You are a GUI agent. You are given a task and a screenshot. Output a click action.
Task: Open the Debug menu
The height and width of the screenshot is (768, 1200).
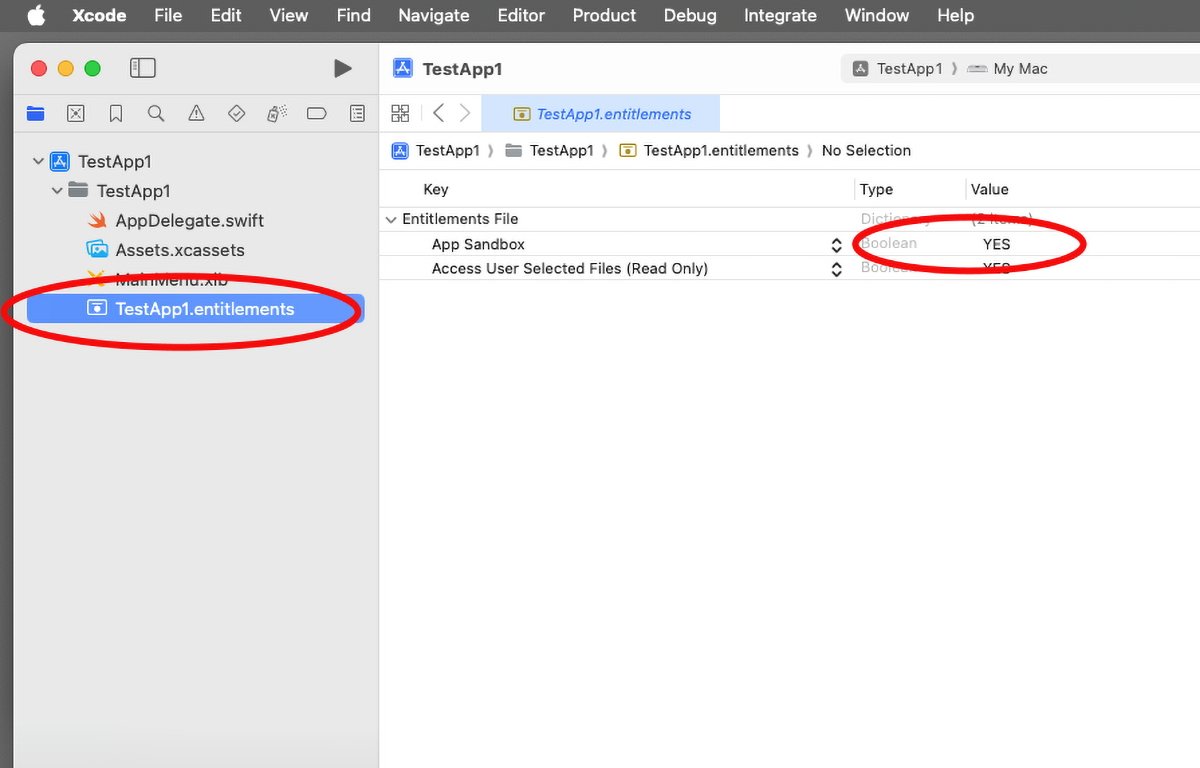pyautogui.click(x=690, y=15)
